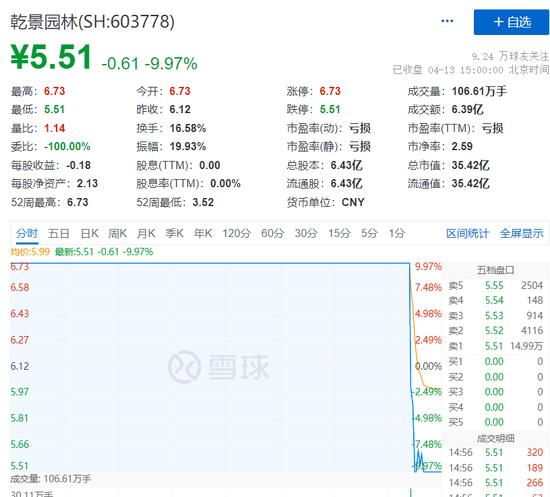The width and height of the screenshot is (550, 497).
Task: Select the 买5 bid row
Action: [495, 422]
